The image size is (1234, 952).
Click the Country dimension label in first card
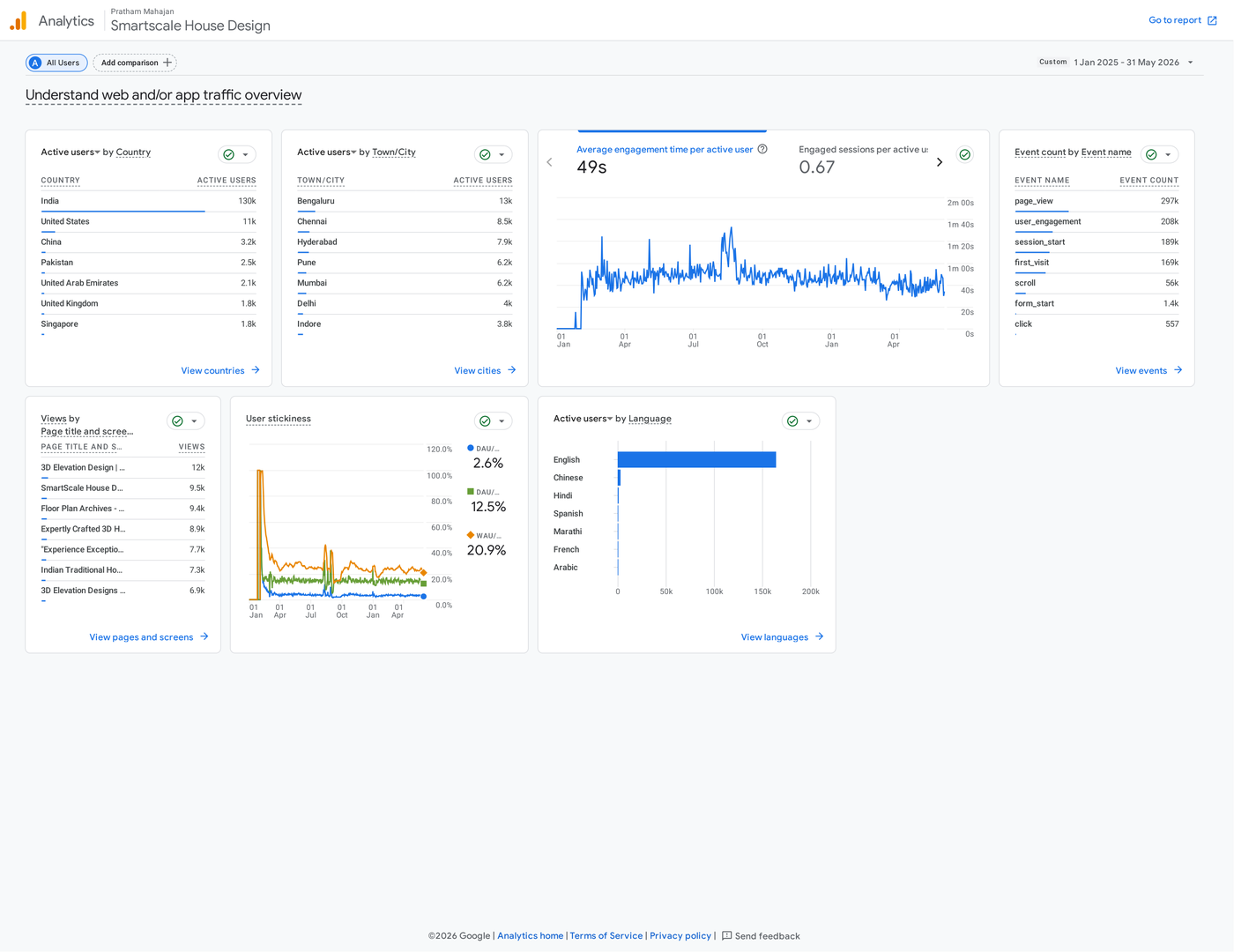133,152
